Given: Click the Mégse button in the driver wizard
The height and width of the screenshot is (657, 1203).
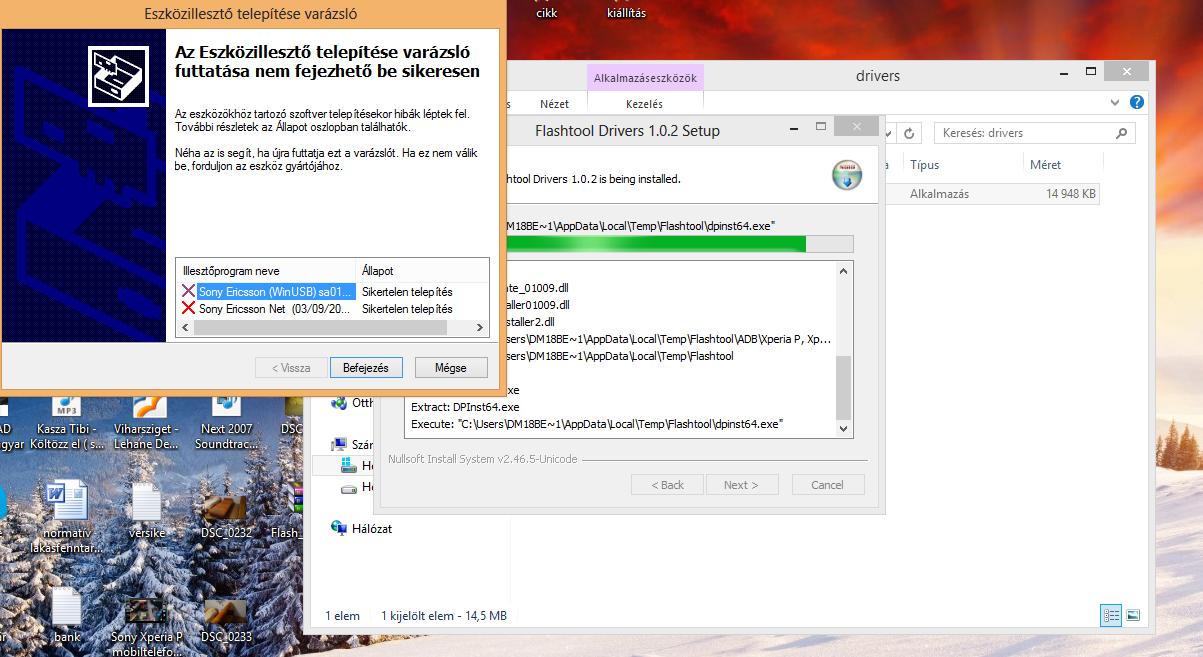Looking at the screenshot, I should pyautogui.click(x=451, y=368).
